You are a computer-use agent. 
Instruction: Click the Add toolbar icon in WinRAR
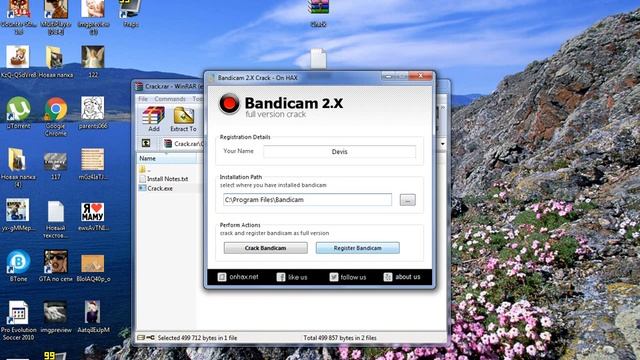pos(153,119)
